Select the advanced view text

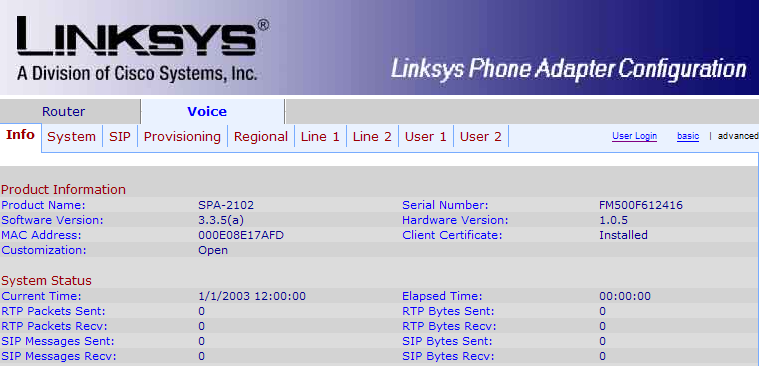pos(737,136)
